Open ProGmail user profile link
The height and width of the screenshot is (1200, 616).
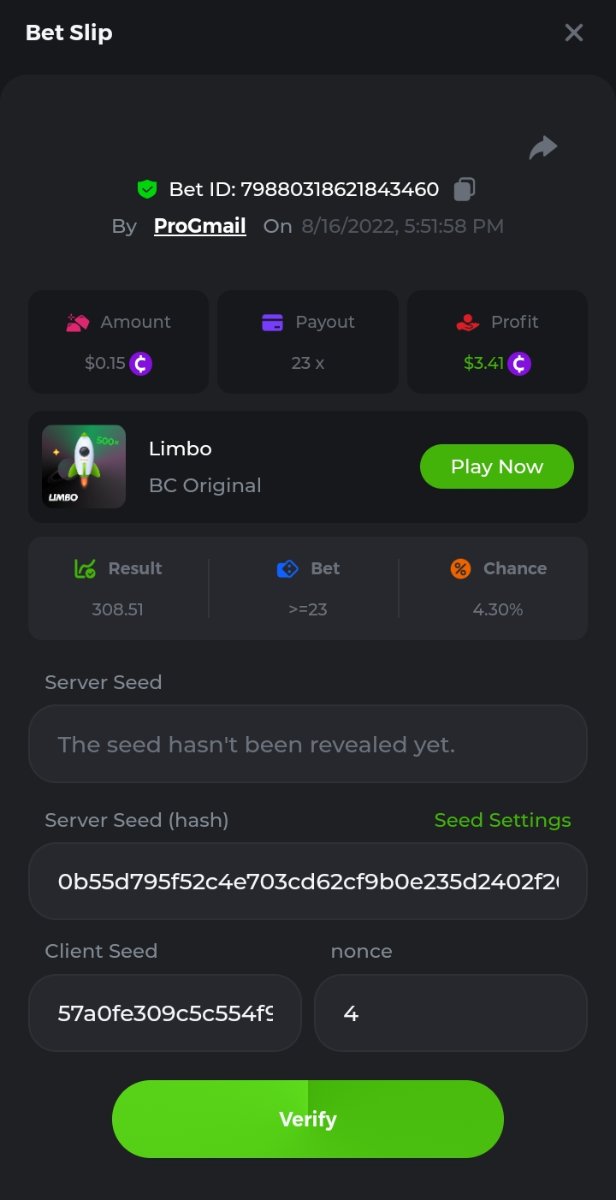200,226
